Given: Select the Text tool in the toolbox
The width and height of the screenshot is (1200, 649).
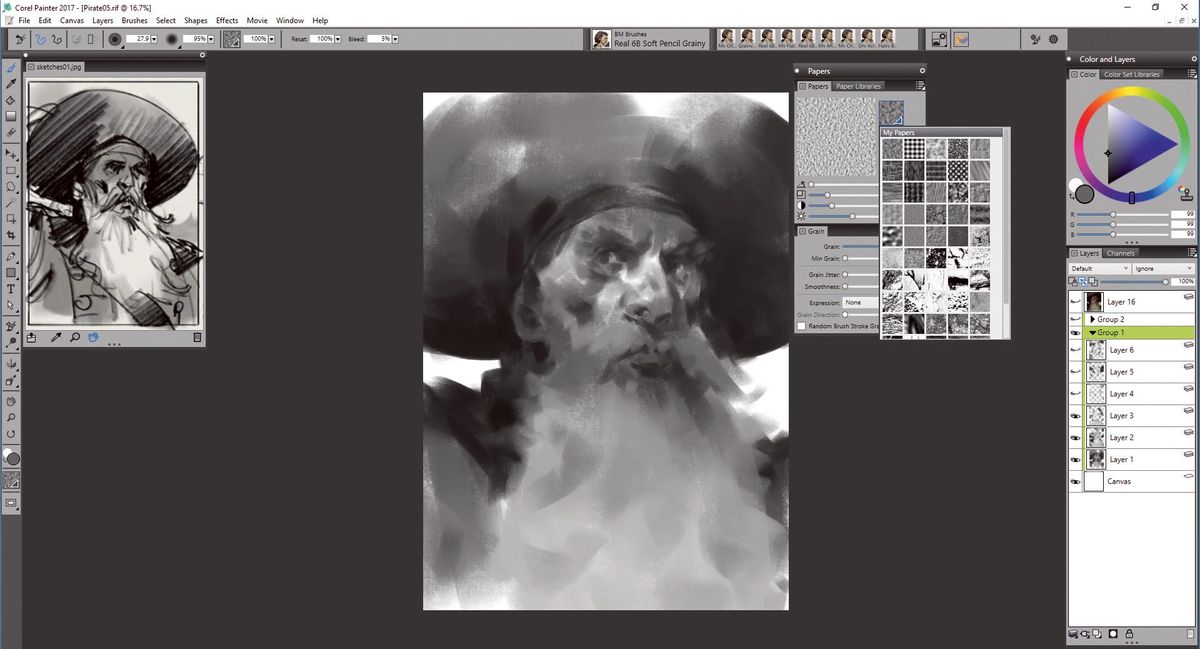Looking at the screenshot, I should click(x=12, y=290).
